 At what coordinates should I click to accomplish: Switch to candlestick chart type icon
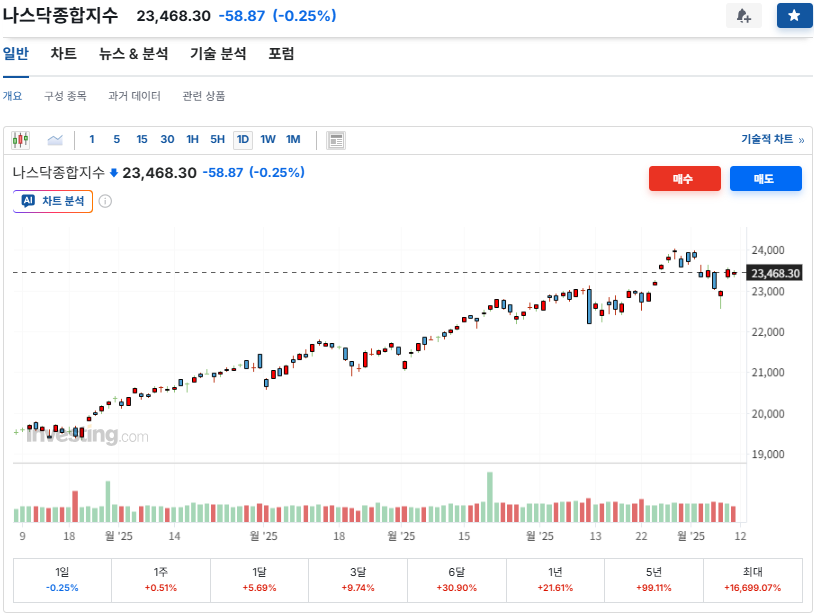pos(21,140)
